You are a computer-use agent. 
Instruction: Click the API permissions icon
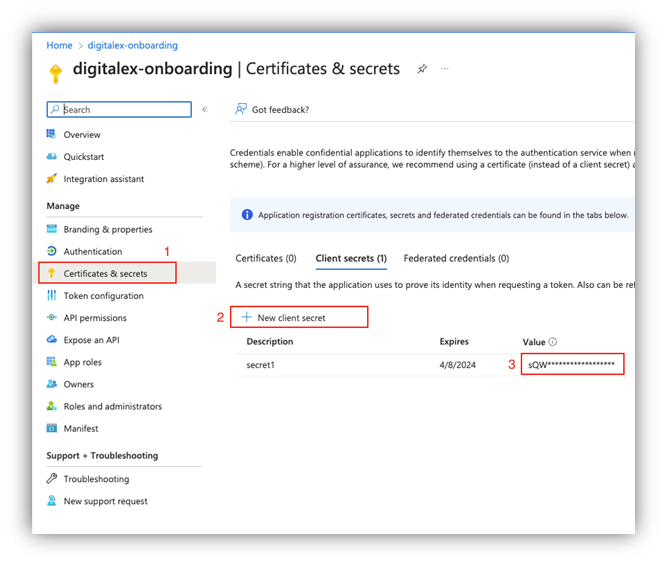point(52,318)
